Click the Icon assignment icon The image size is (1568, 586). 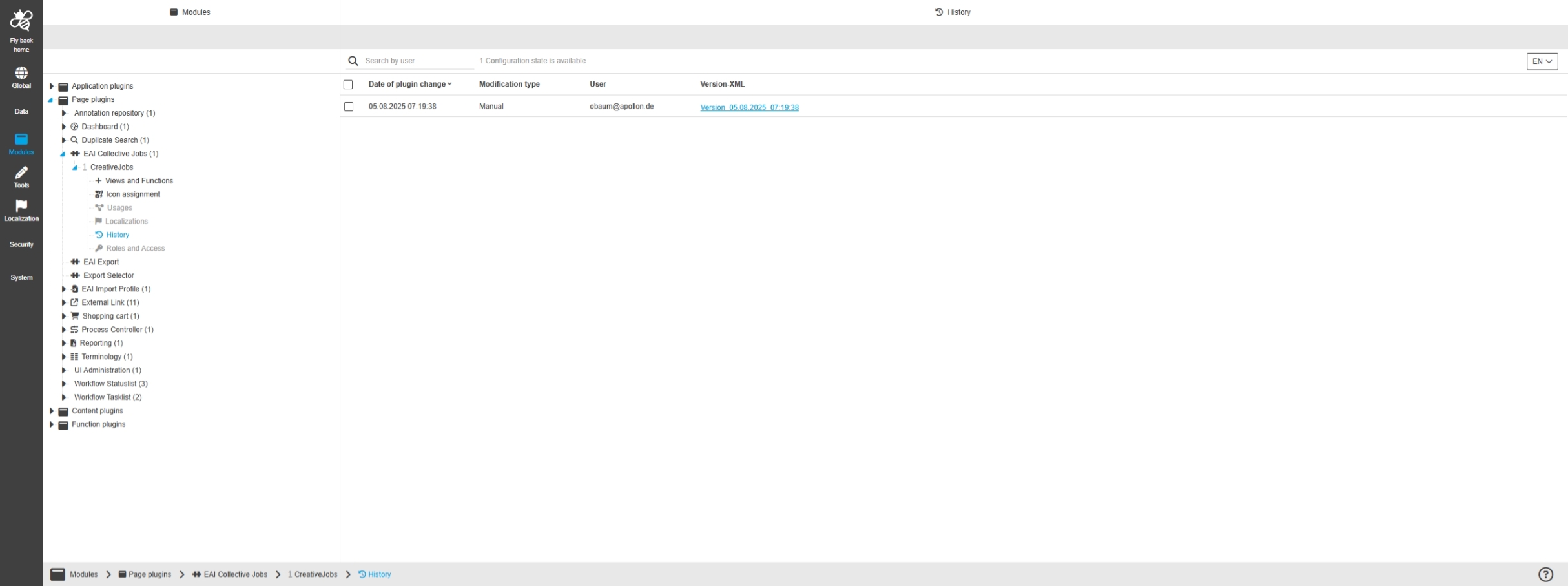coord(99,194)
